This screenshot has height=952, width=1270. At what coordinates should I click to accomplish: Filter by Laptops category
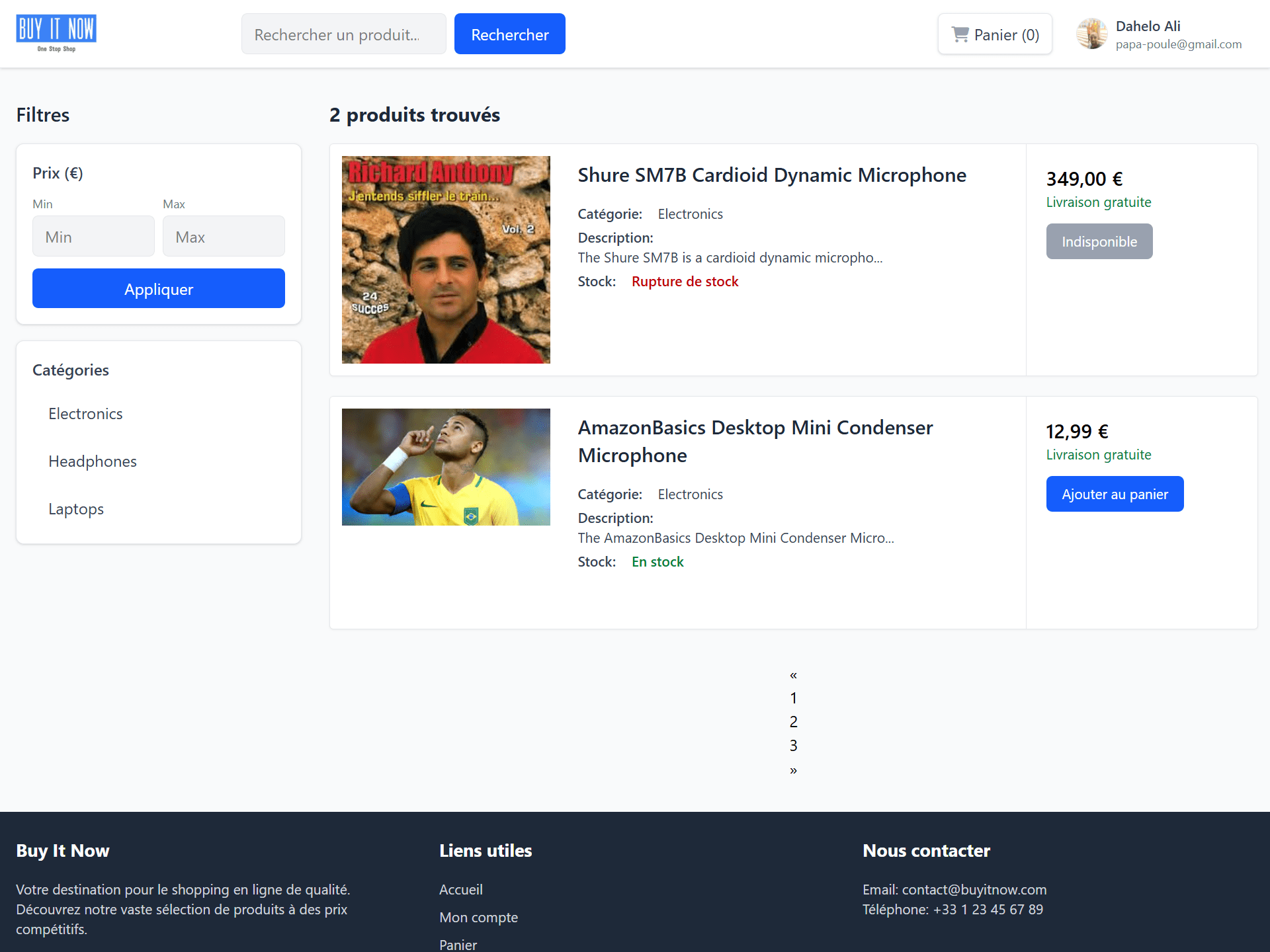pos(76,509)
